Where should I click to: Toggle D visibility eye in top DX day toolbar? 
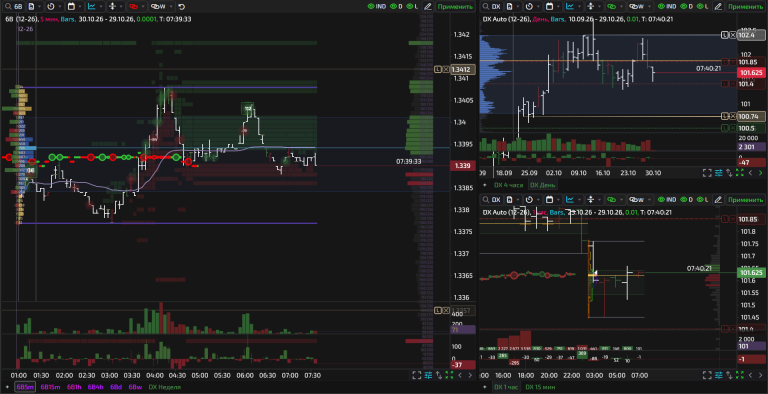(x=683, y=7)
